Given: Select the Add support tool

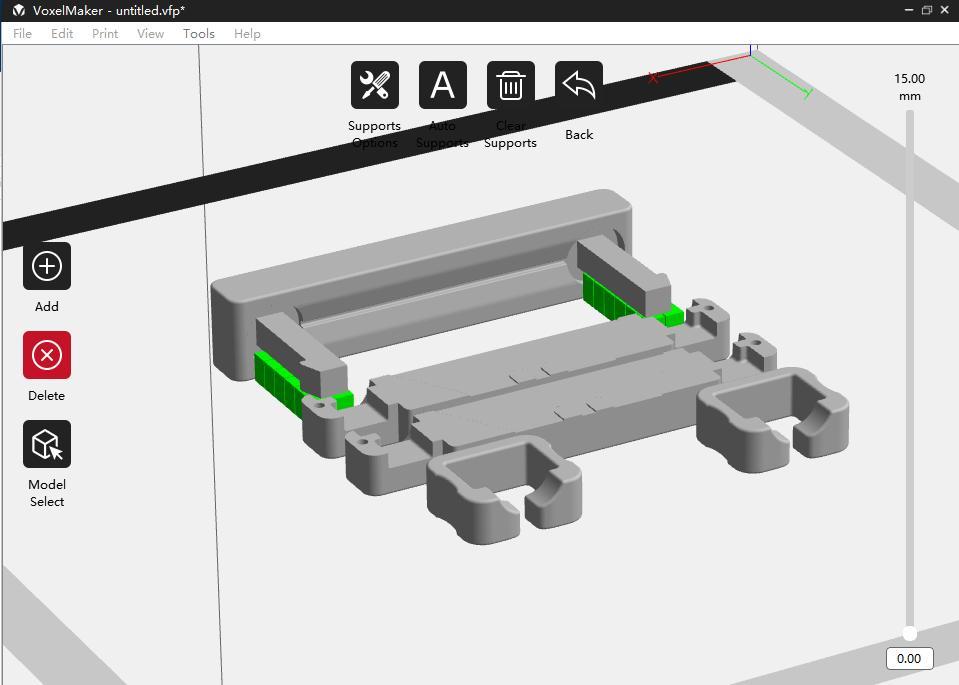Looking at the screenshot, I should (47, 266).
